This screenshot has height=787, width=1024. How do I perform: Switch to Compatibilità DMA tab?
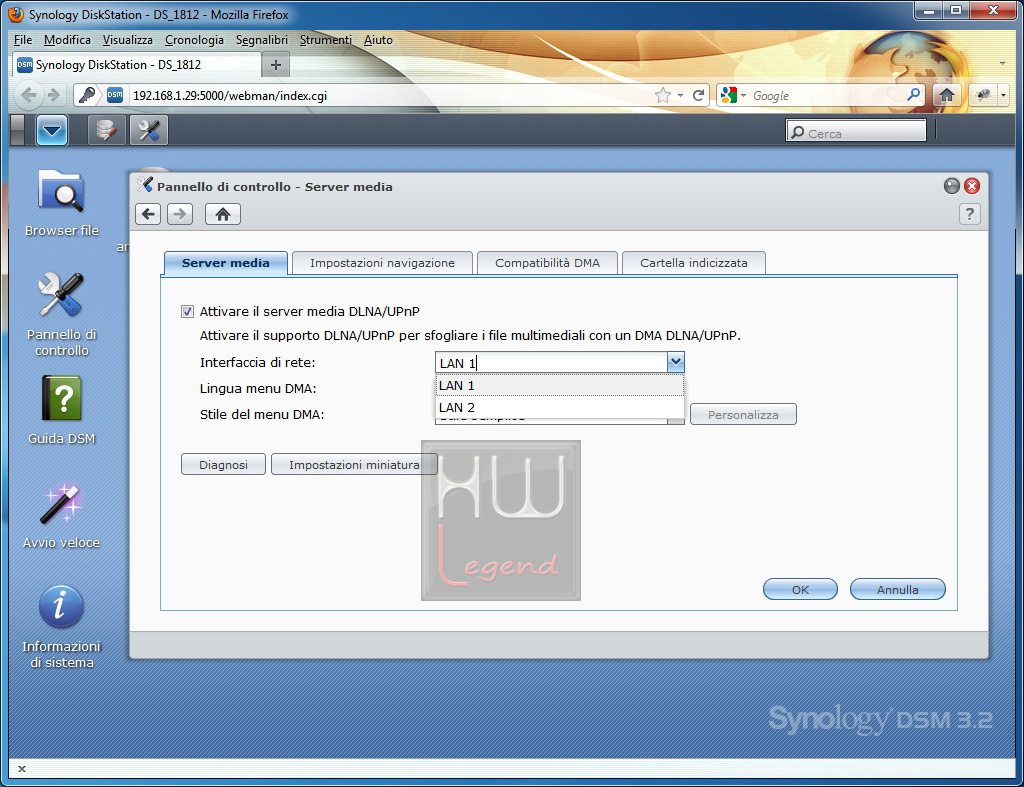tap(547, 263)
